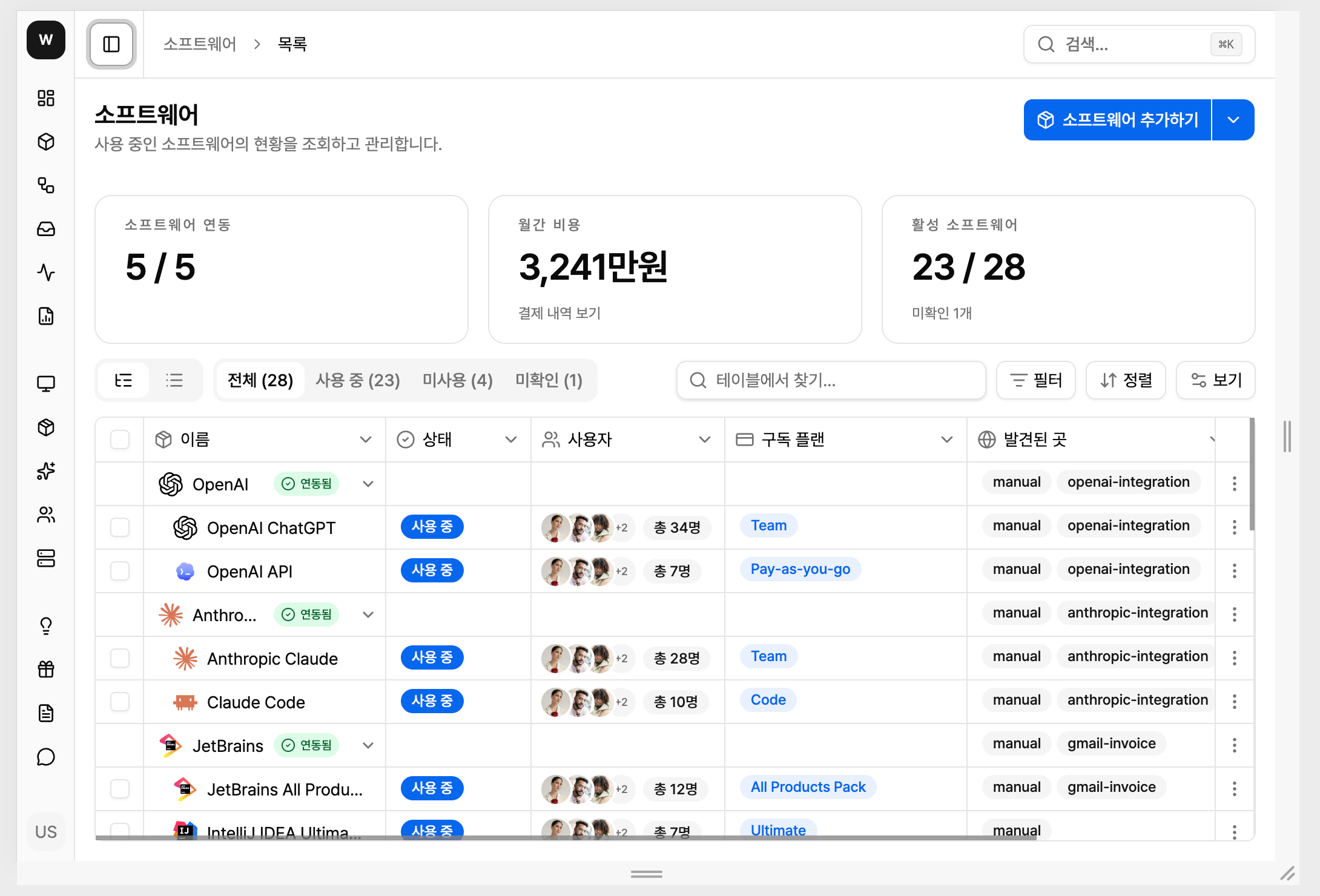Select the 미사용 (4) tab
This screenshot has height=896, width=1320.
pyautogui.click(x=458, y=380)
